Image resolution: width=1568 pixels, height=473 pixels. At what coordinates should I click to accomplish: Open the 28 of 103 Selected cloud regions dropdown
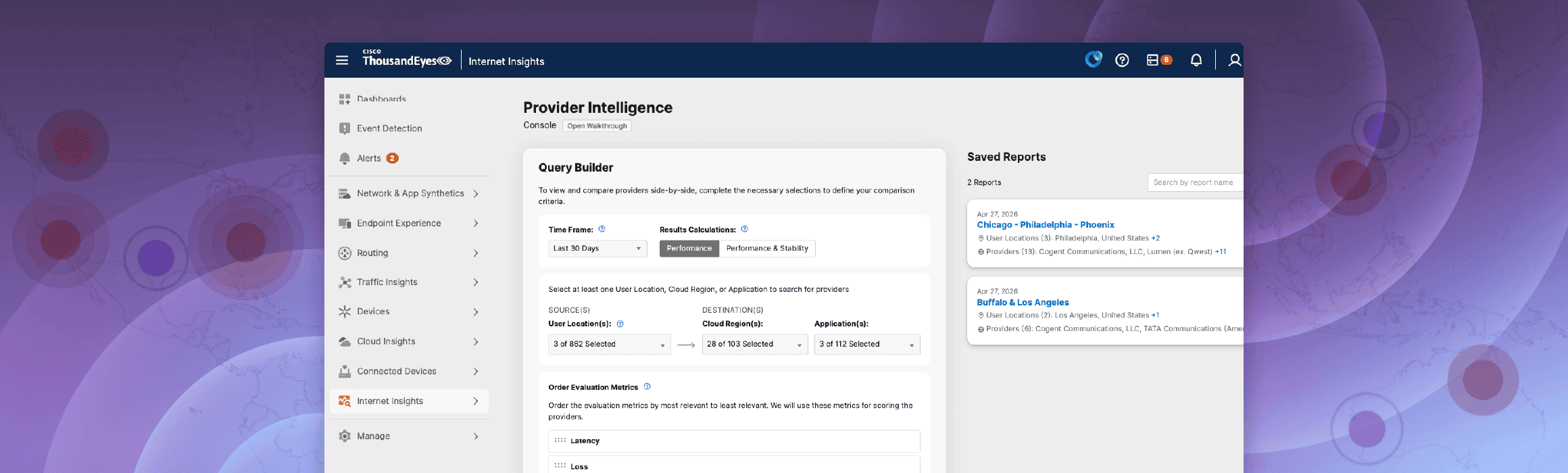755,344
